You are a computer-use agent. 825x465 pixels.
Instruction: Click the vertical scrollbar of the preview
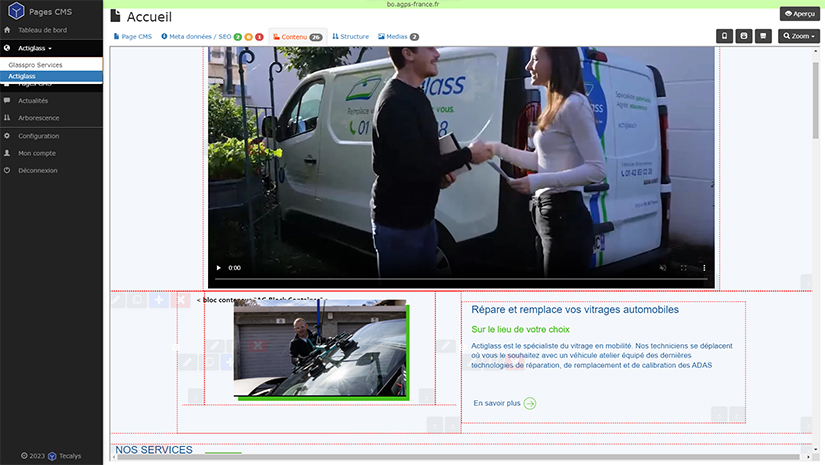816,100
